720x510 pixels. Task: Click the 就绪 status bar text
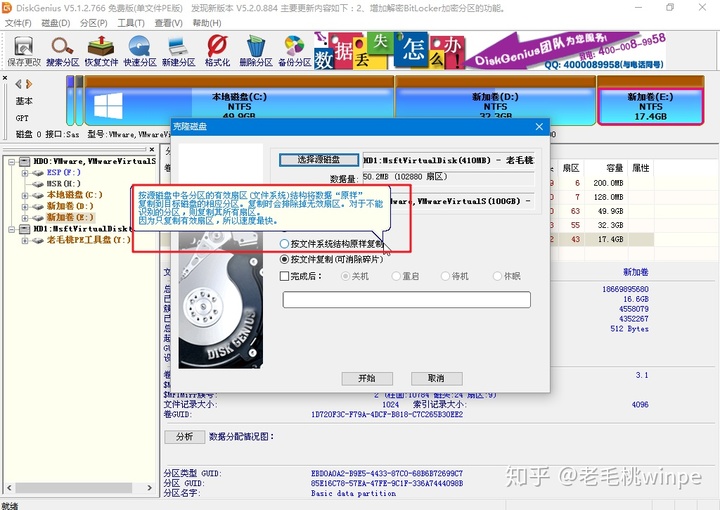tap(10, 506)
